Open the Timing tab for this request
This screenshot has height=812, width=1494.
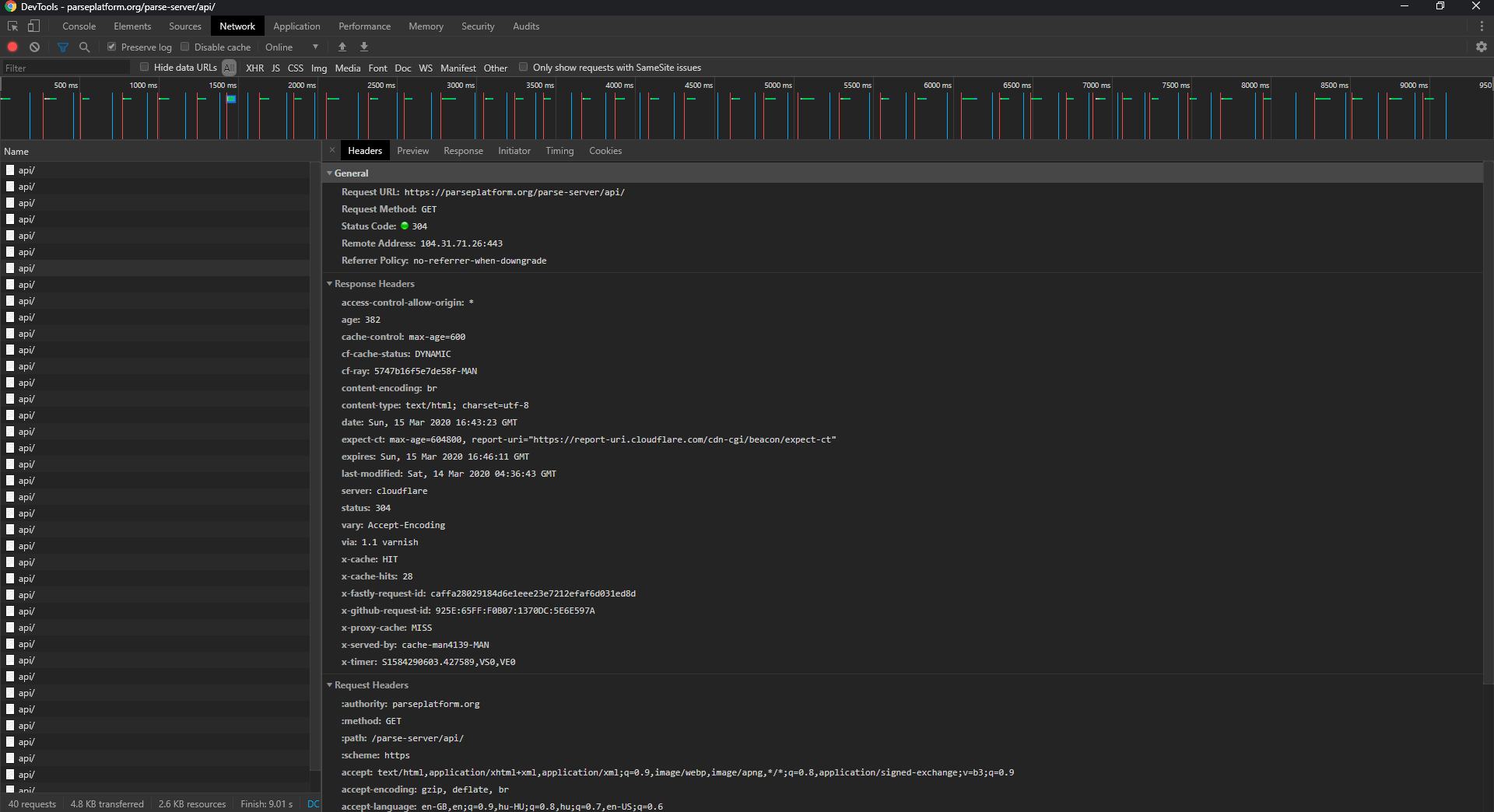pyautogui.click(x=559, y=150)
